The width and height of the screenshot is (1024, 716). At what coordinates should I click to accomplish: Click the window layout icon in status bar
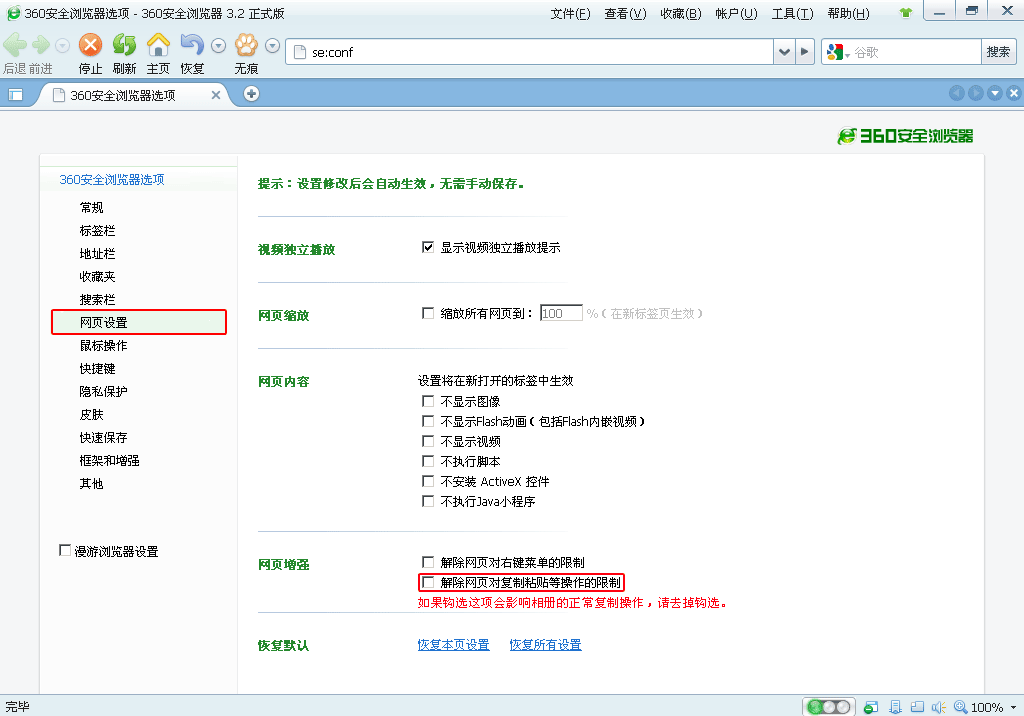(918, 707)
